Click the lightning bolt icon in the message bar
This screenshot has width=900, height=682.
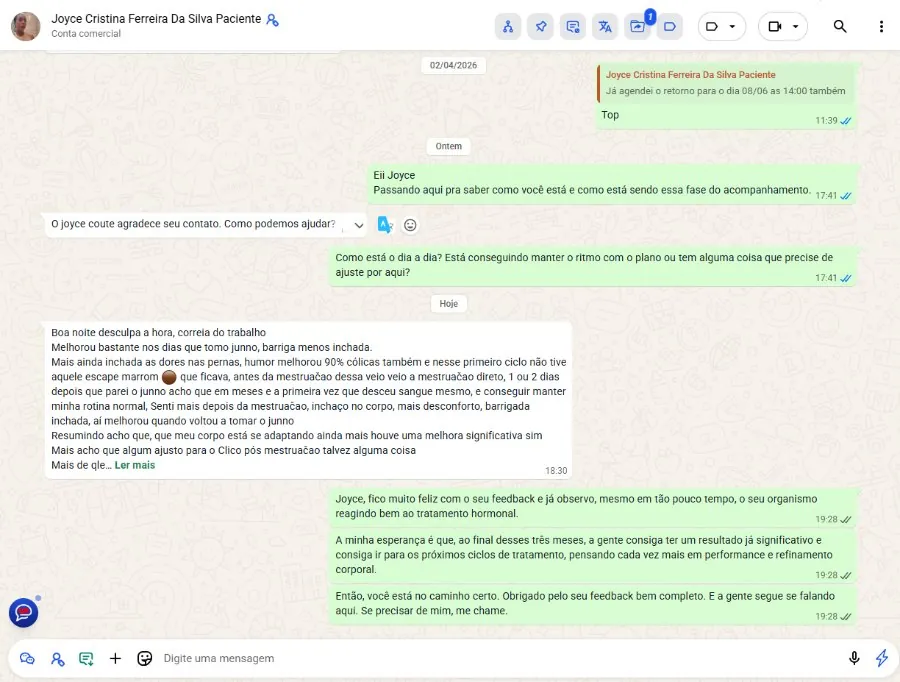(x=882, y=658)
